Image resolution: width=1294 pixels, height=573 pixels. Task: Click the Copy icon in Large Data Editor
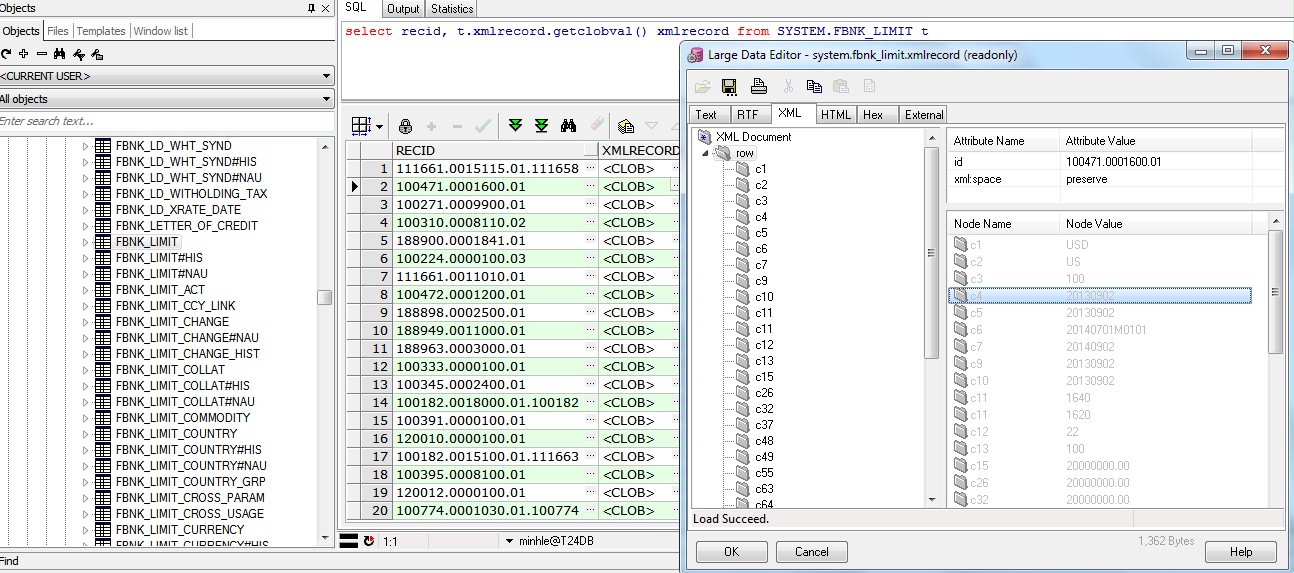point(814,86)
